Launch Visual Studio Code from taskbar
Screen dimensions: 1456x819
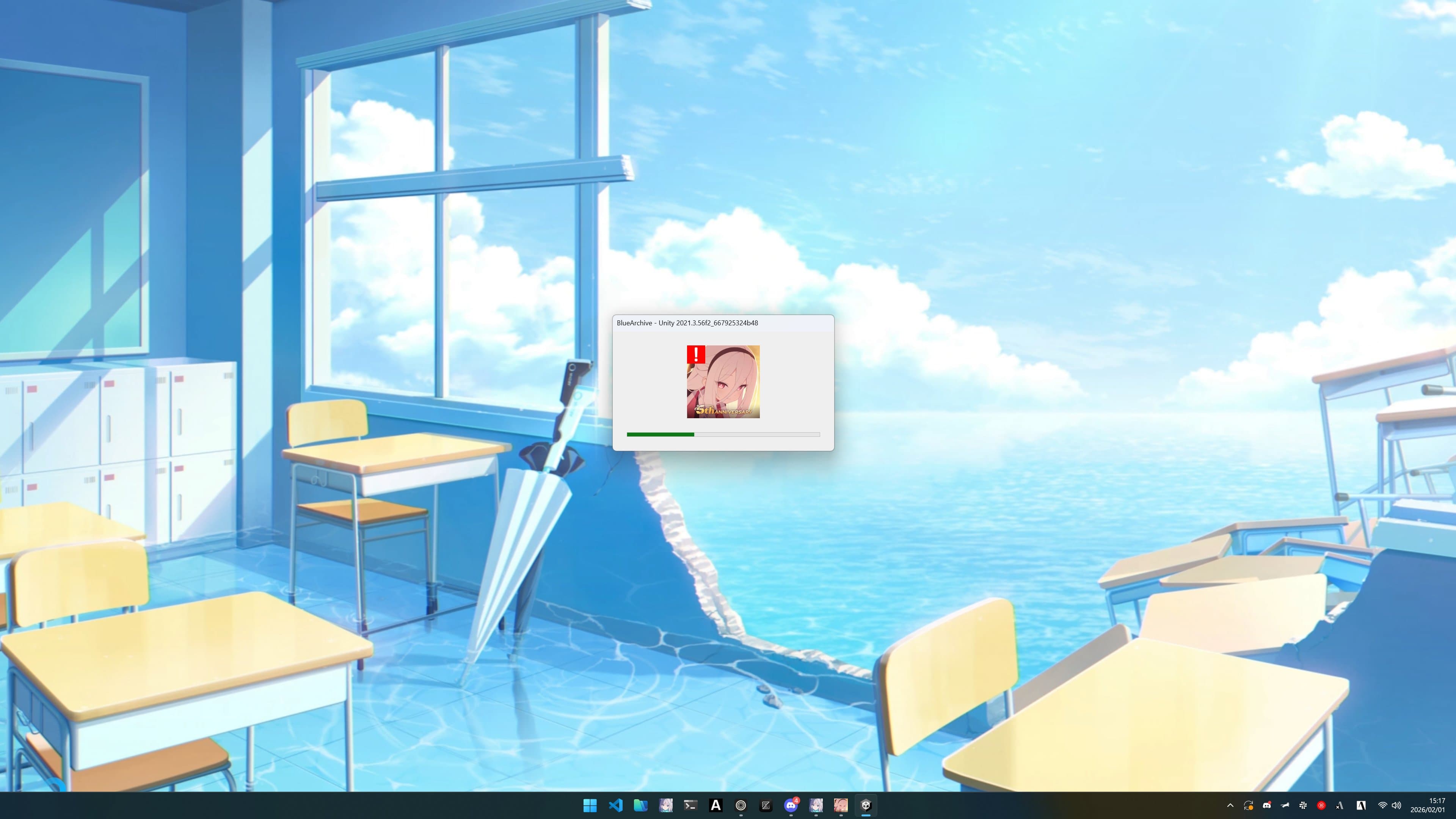615,805
